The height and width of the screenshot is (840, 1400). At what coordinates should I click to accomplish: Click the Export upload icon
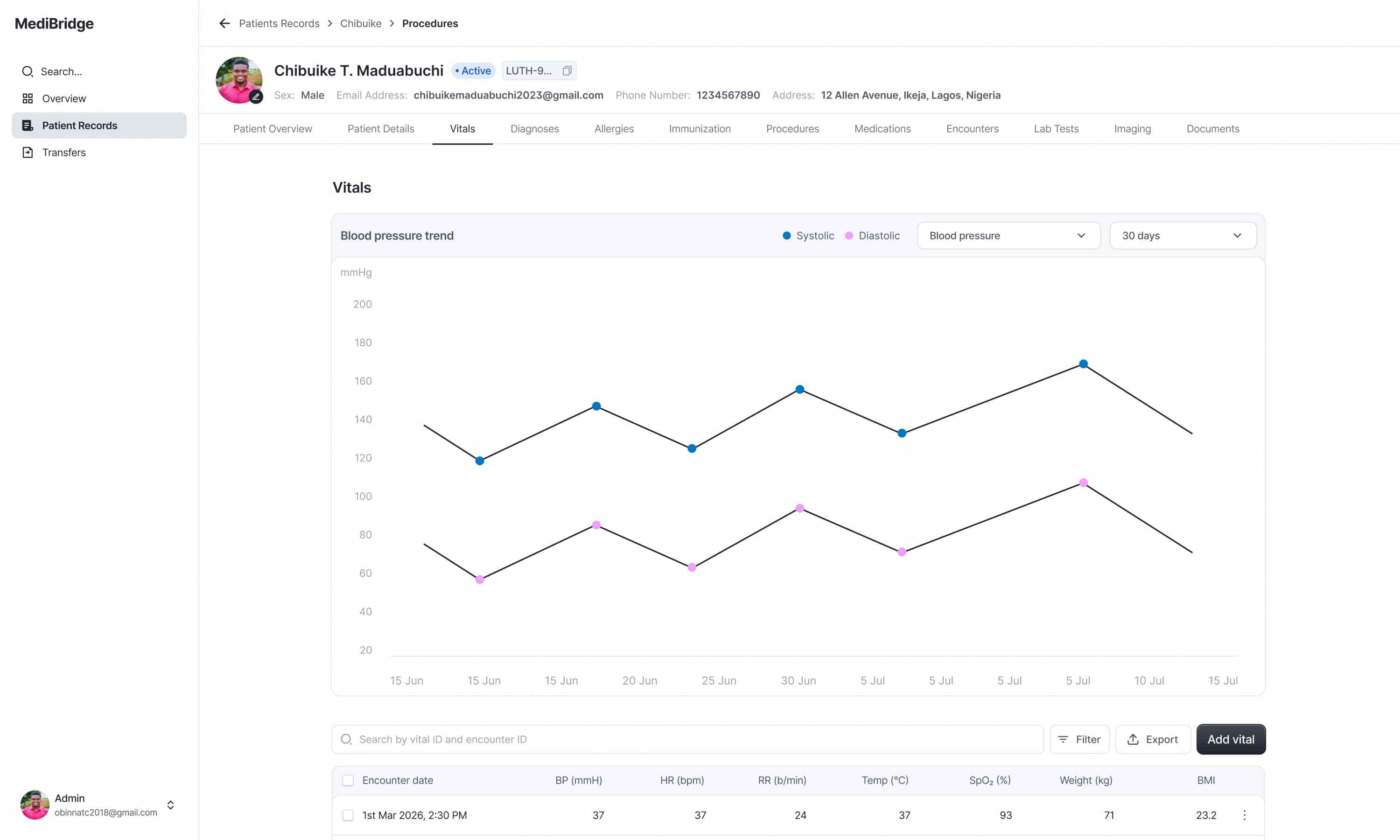[1133, 739]
